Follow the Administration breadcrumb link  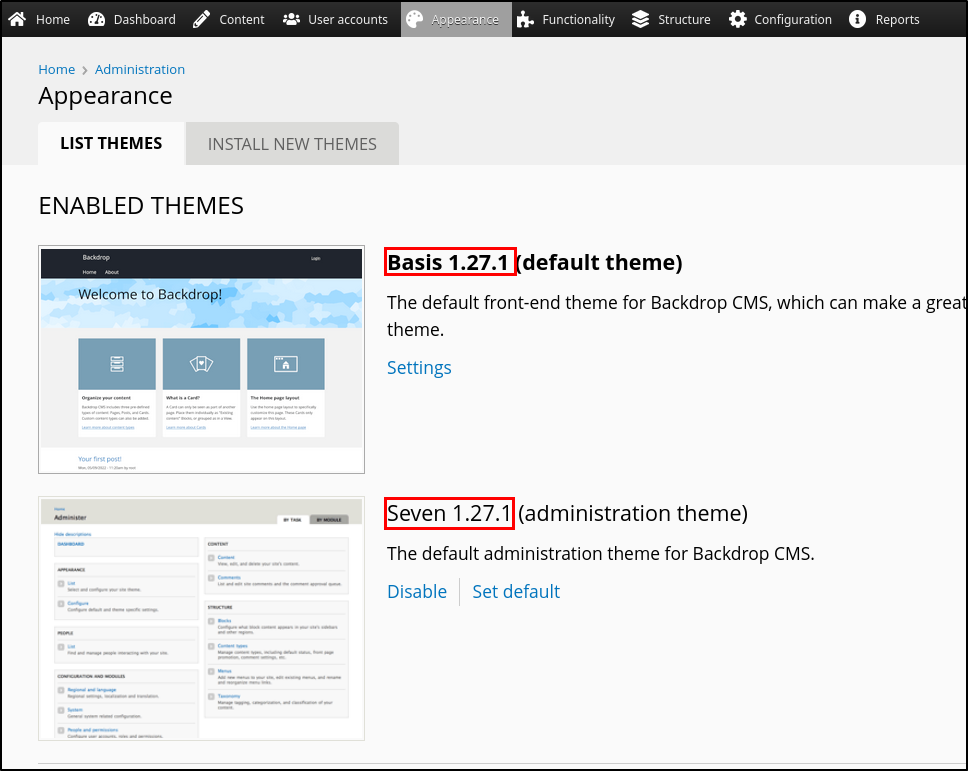[140, 69]
